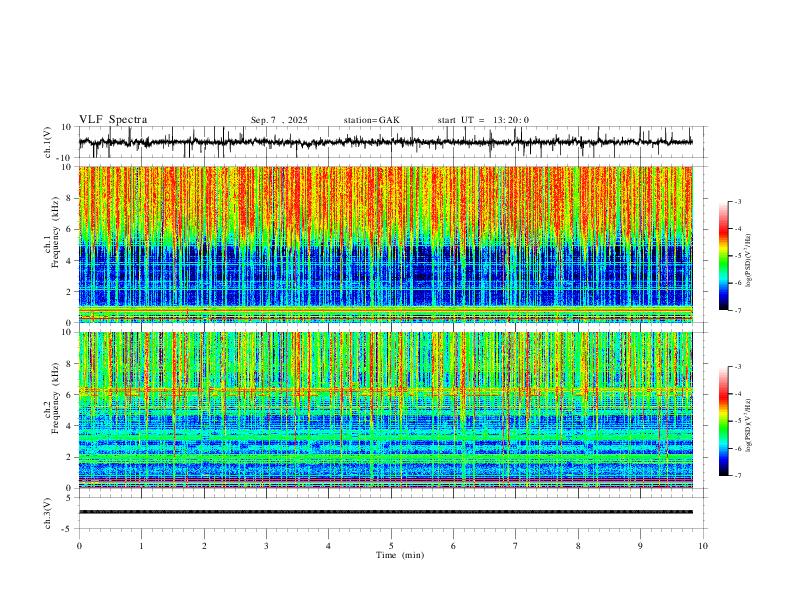The width and height of the screenshot is (792, 612).
Task: Click the "-3" tick on ch.2 colorbar
Action: [738, 367]
